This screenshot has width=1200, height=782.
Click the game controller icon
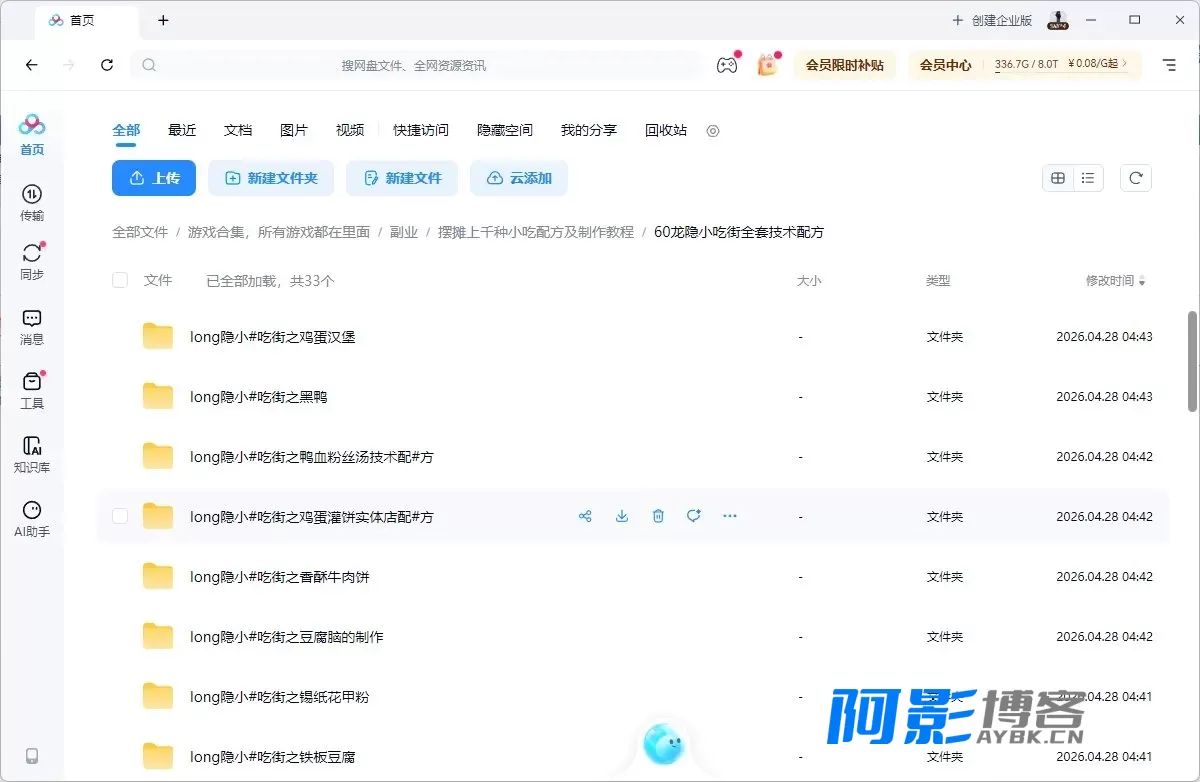727,65
